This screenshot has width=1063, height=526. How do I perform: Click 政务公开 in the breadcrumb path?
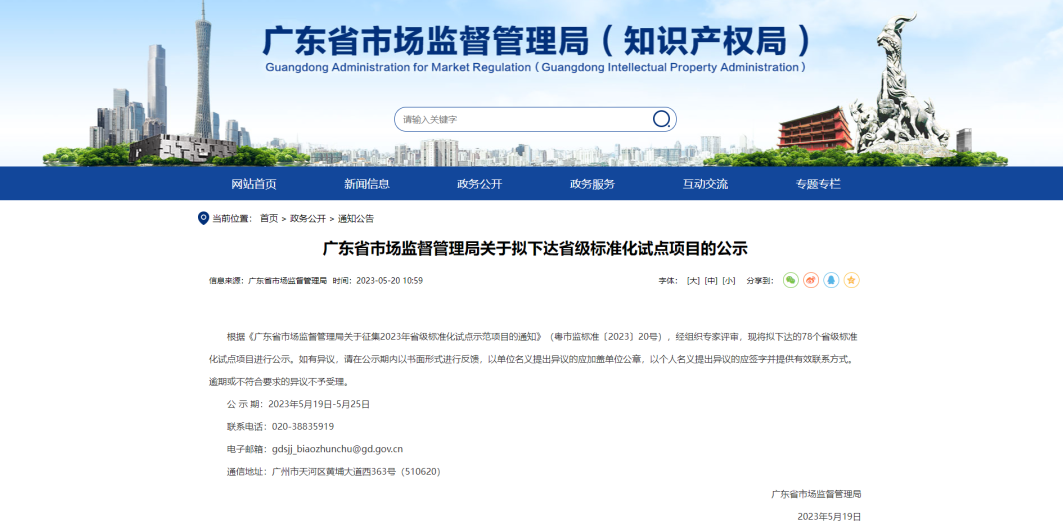tap(308, 218)
